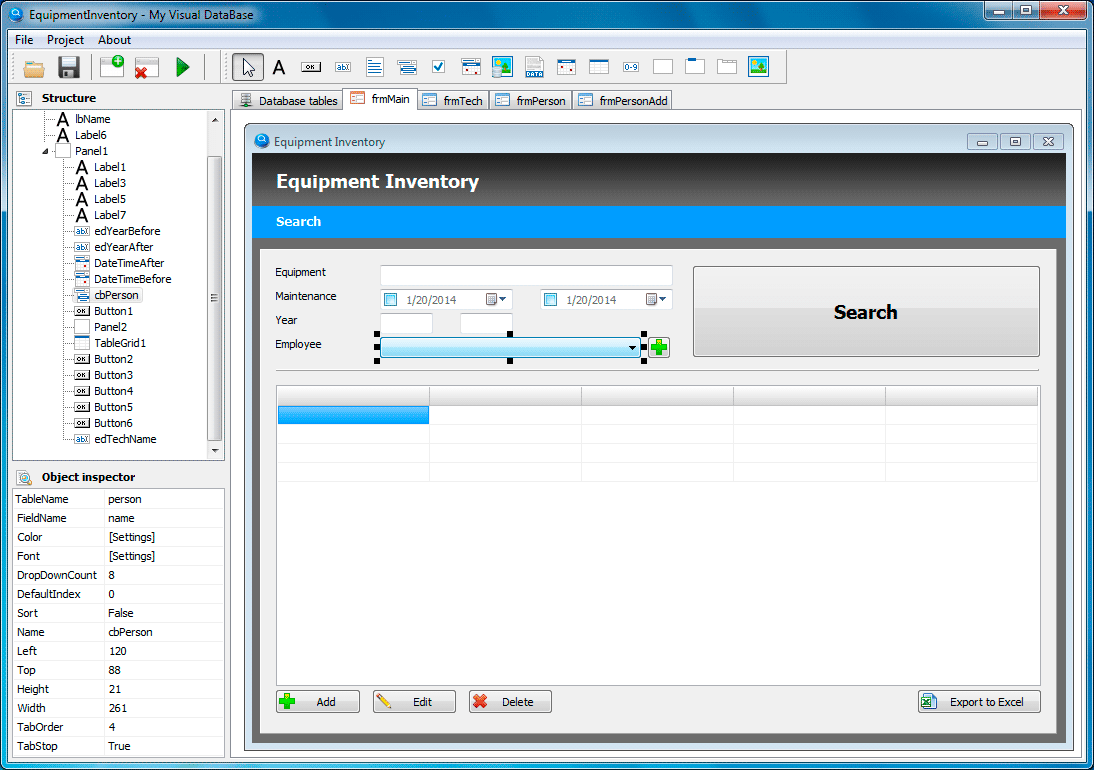
Task: Select TableGrid1 in the Structure tree
Action: [120, 343]
